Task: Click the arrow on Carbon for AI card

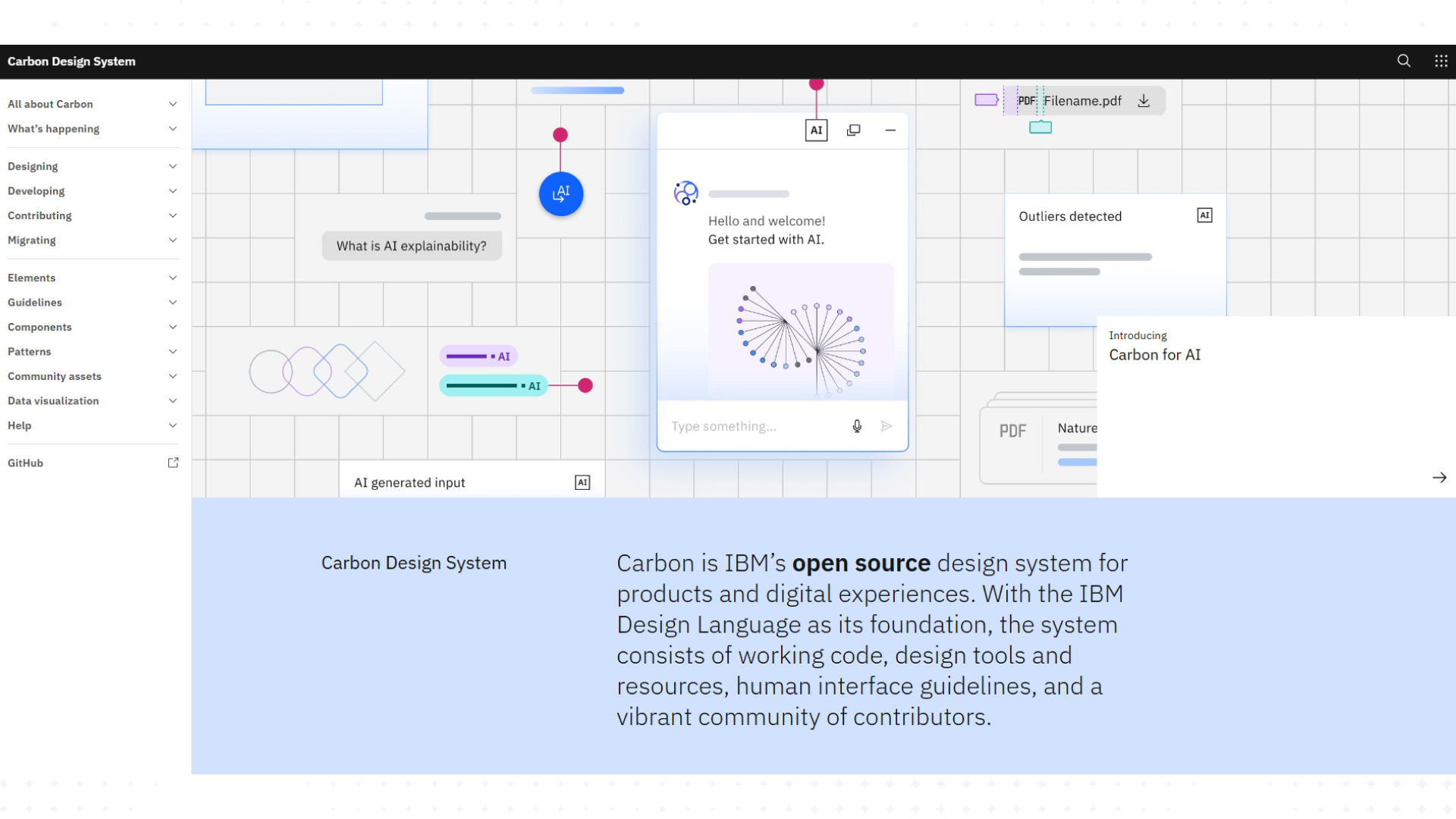Action: tap(1439, 478)
